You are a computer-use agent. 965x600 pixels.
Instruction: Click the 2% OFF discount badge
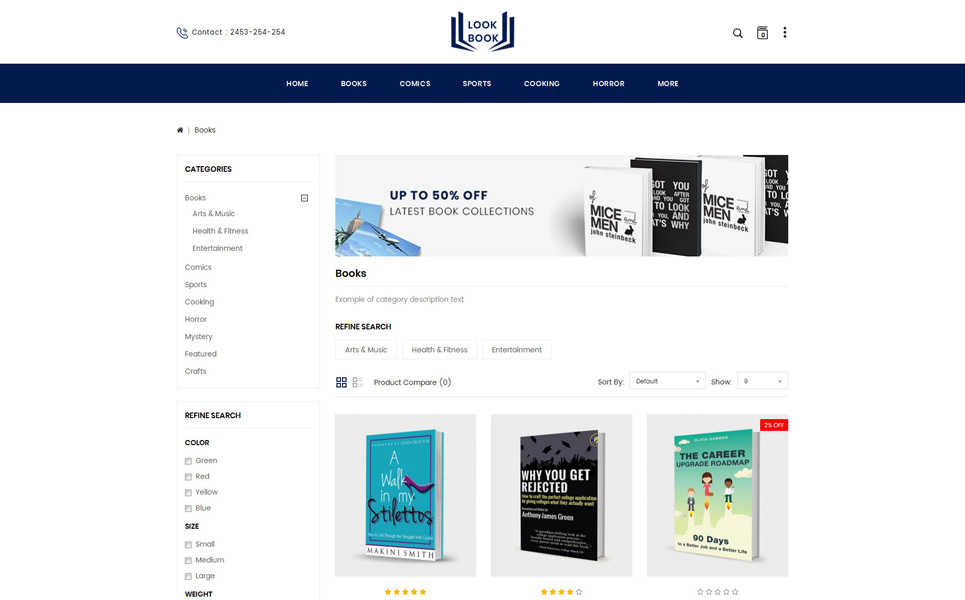click(x=774, y=425)
